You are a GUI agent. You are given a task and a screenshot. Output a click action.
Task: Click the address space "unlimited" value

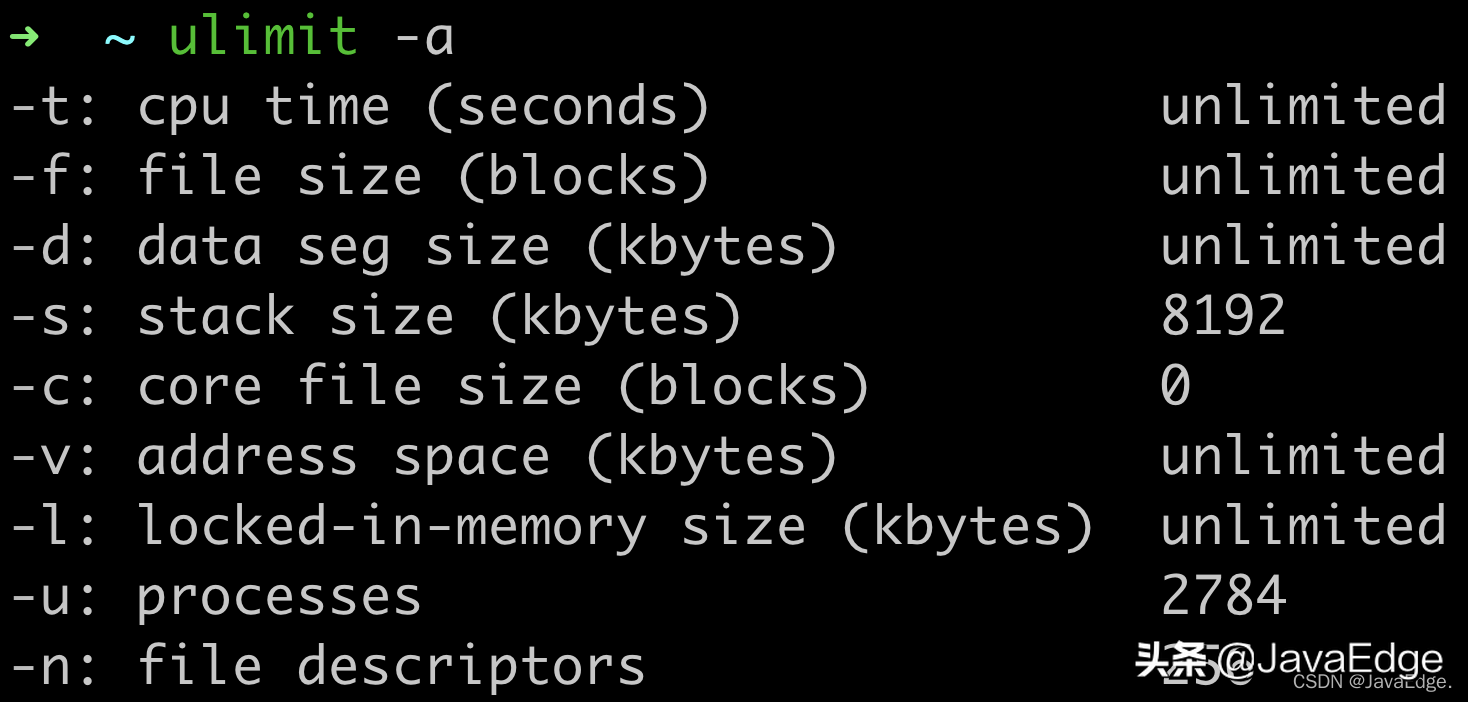pos(1302,457)
